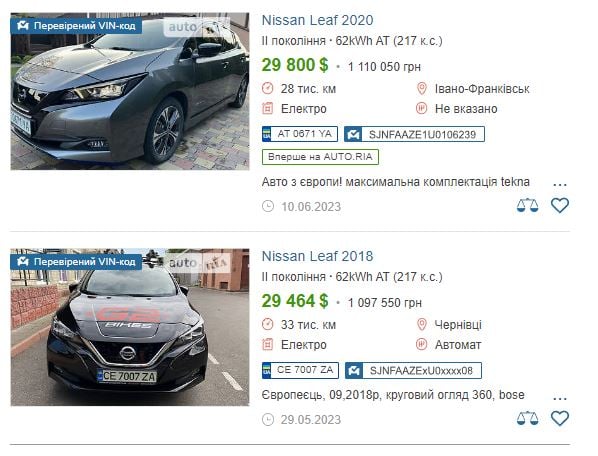Open the black Nissan Leaf photo
Screen dimensions: 598x456
point(130,327)
